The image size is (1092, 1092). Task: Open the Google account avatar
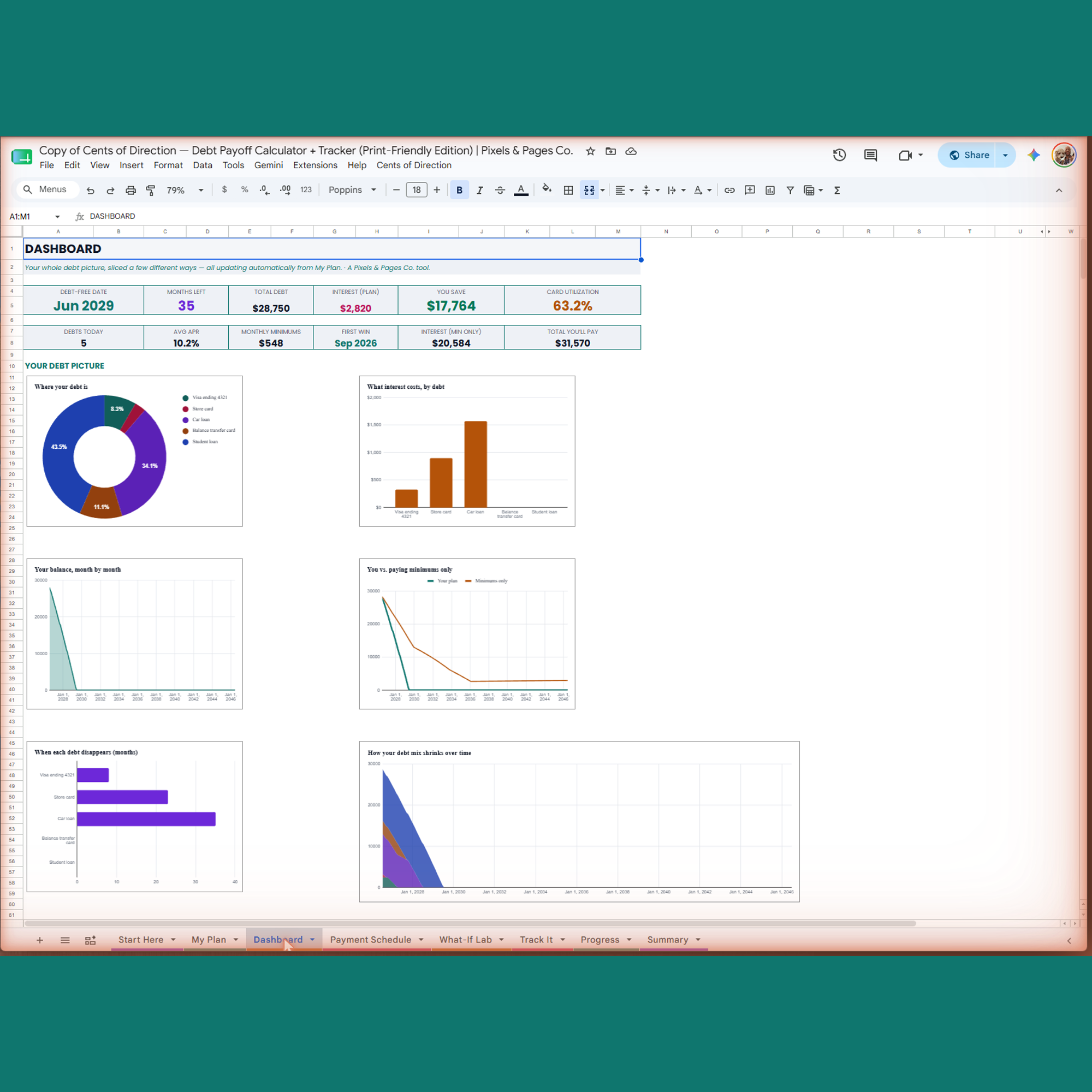[1064, 155]
